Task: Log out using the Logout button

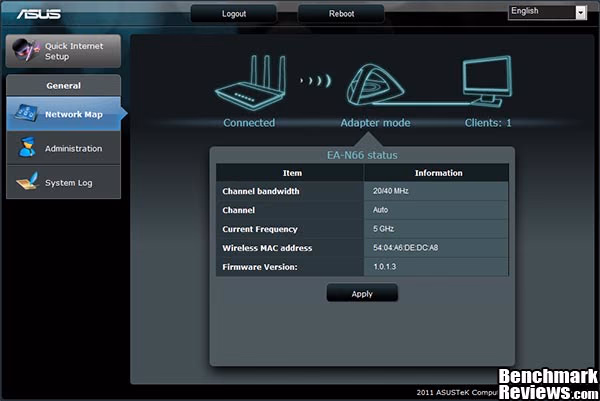Action: tap(234, 14)
